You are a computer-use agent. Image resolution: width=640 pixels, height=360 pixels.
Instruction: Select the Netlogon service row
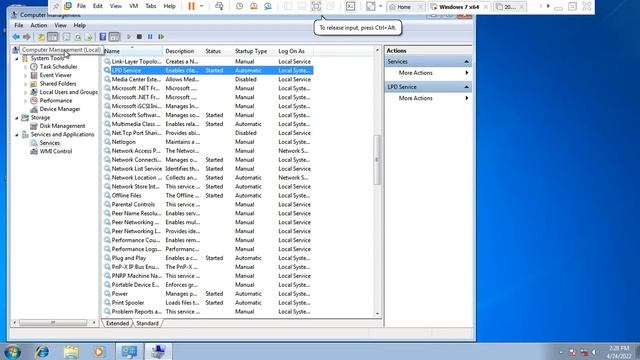[208, 142]
